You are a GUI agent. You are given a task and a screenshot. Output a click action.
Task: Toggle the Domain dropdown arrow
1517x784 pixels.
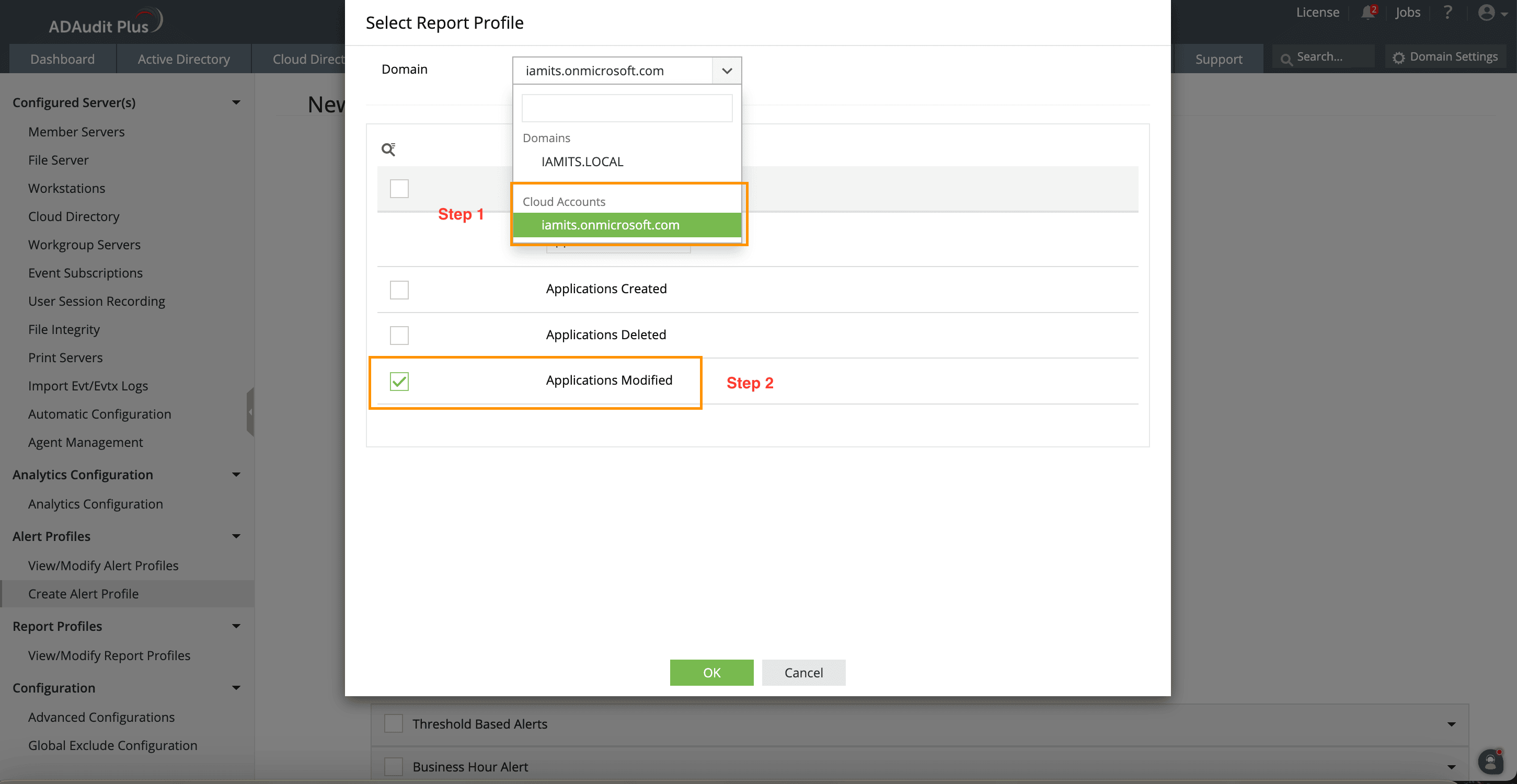pyautogui.click(x=727, y=71)
